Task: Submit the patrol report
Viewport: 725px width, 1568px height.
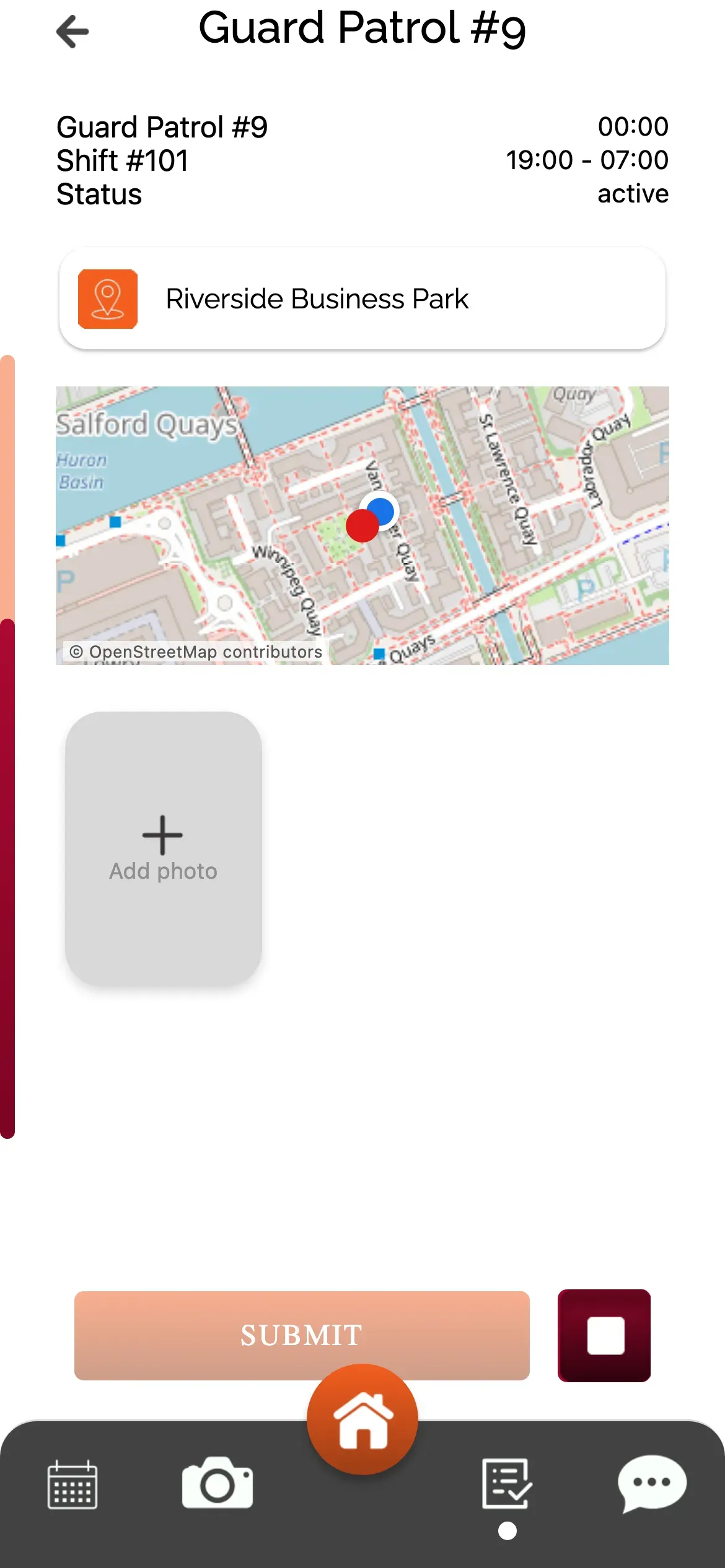Action: tap(302, 1336)
